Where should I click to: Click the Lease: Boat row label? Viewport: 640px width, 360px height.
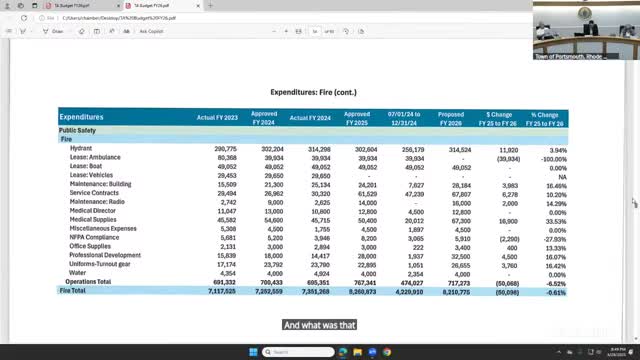(86, 166)
